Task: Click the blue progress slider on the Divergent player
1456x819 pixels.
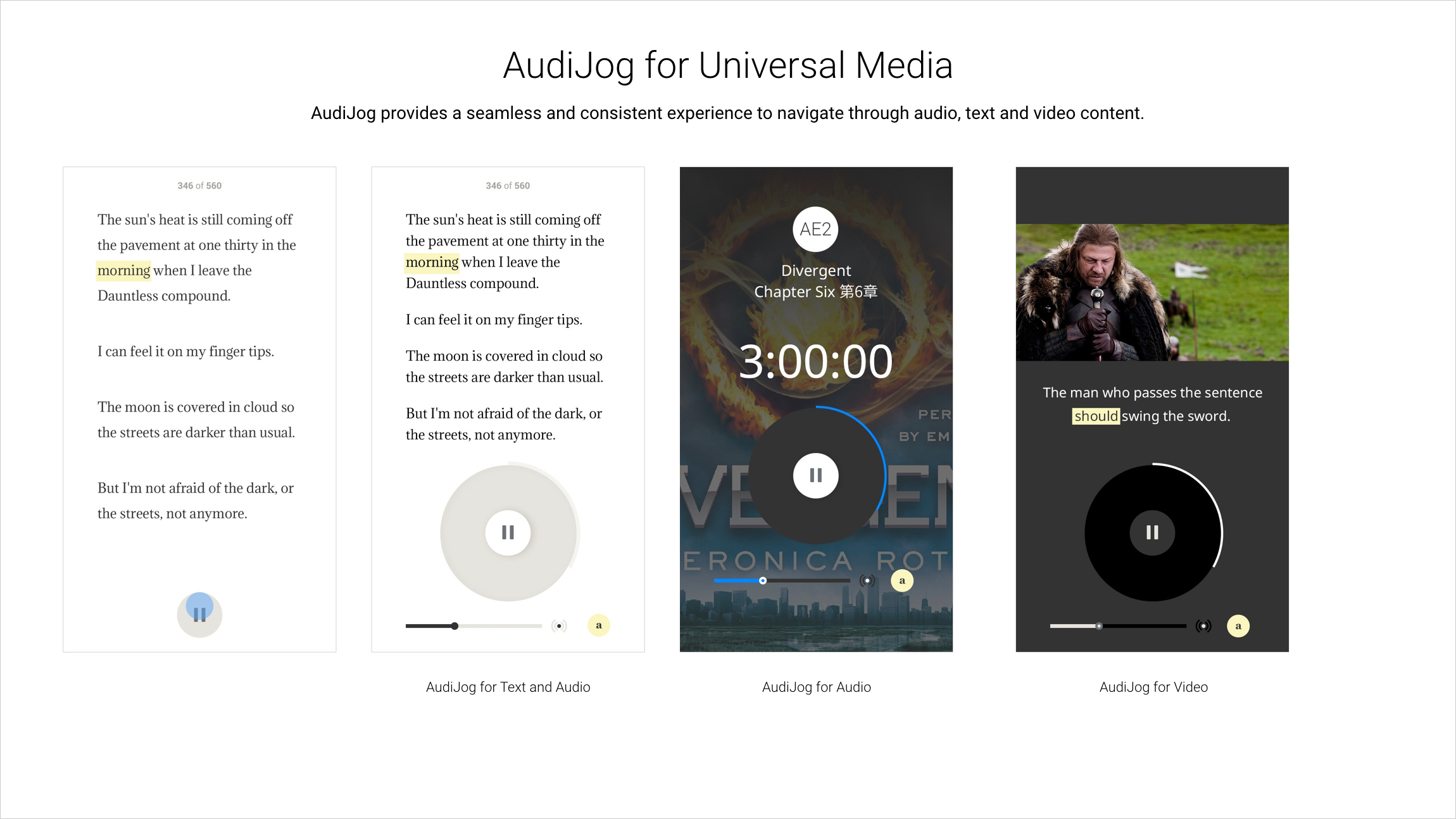Action: coord(763,580)
